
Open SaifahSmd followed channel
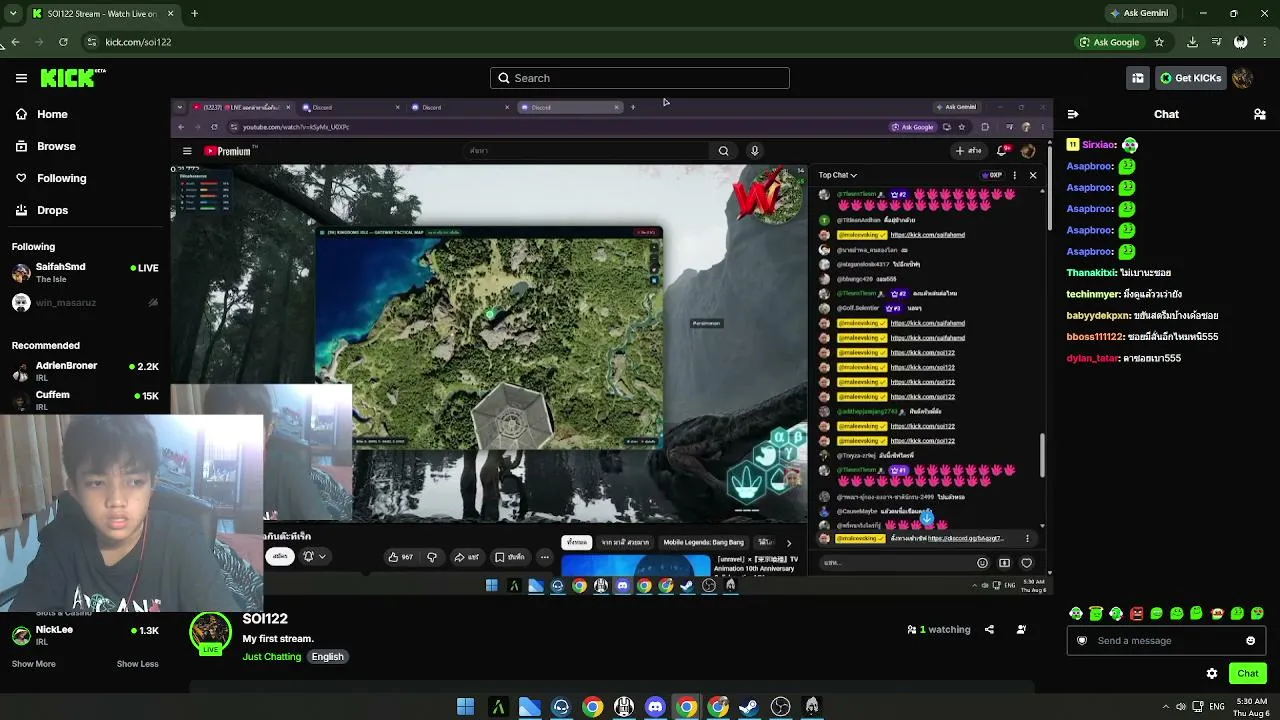click(x=85, y=272)
